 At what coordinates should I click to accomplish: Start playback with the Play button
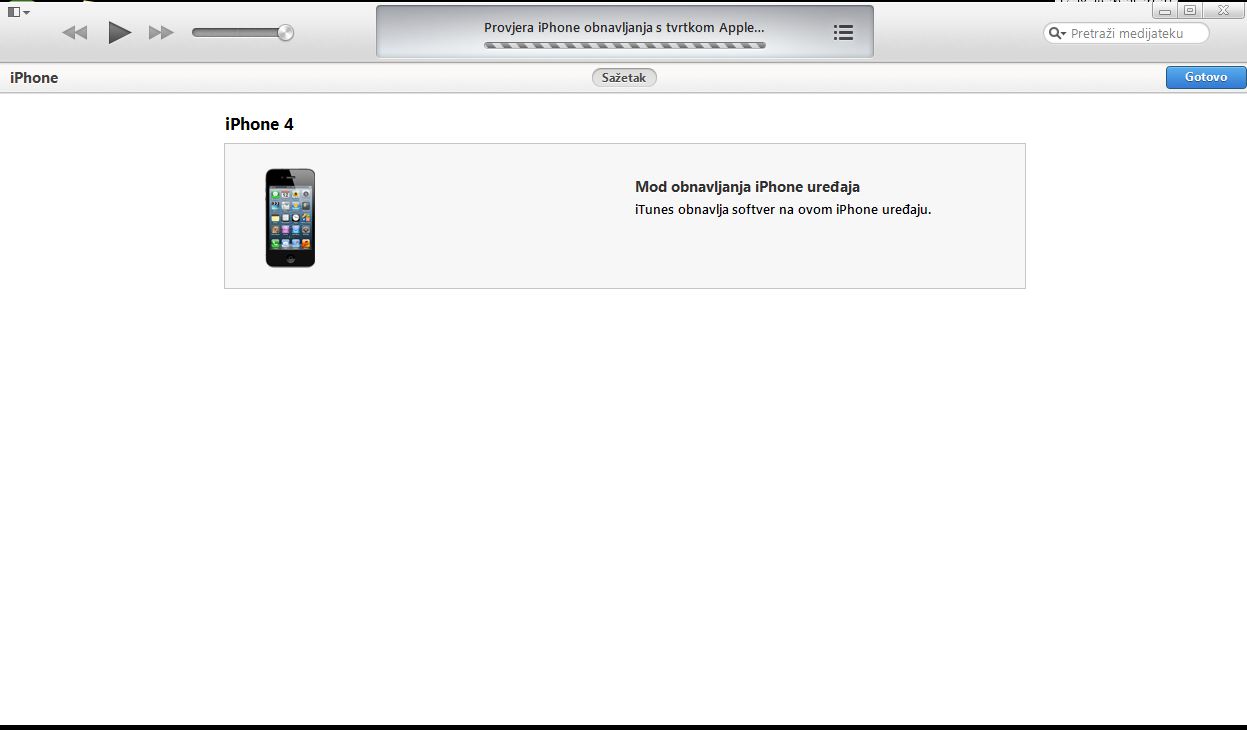(x=120, y=32)
